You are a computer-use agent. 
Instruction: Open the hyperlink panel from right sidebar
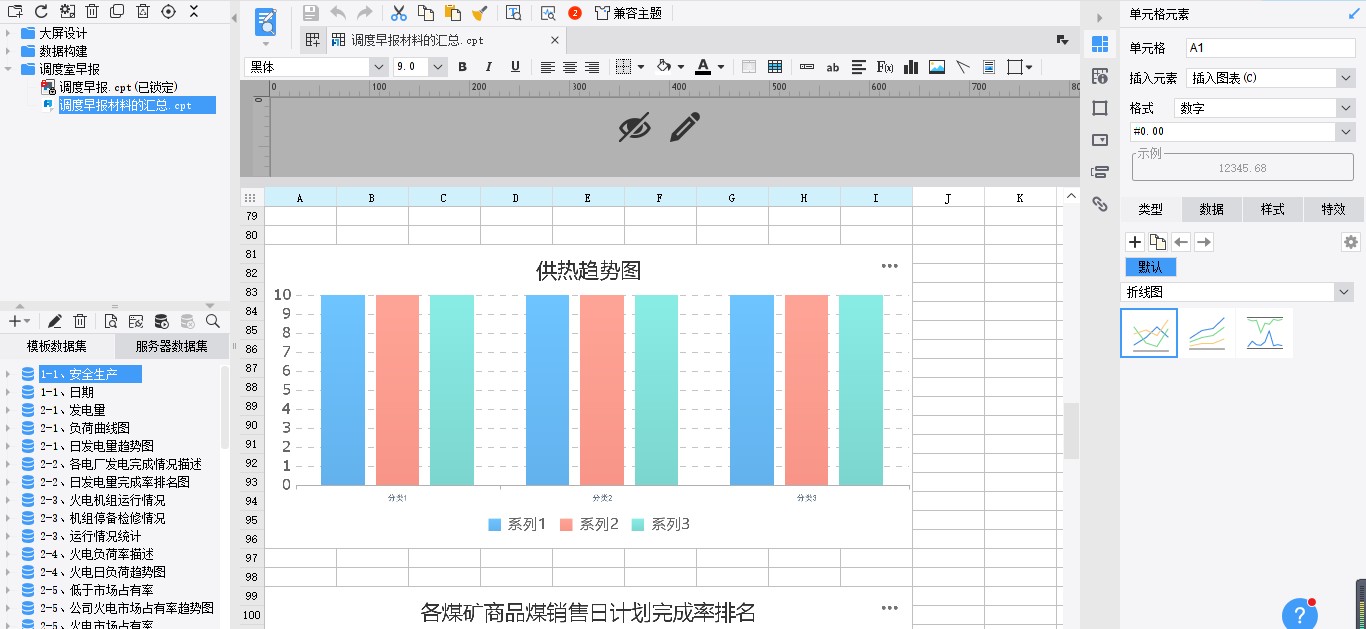pos(1100,204)
